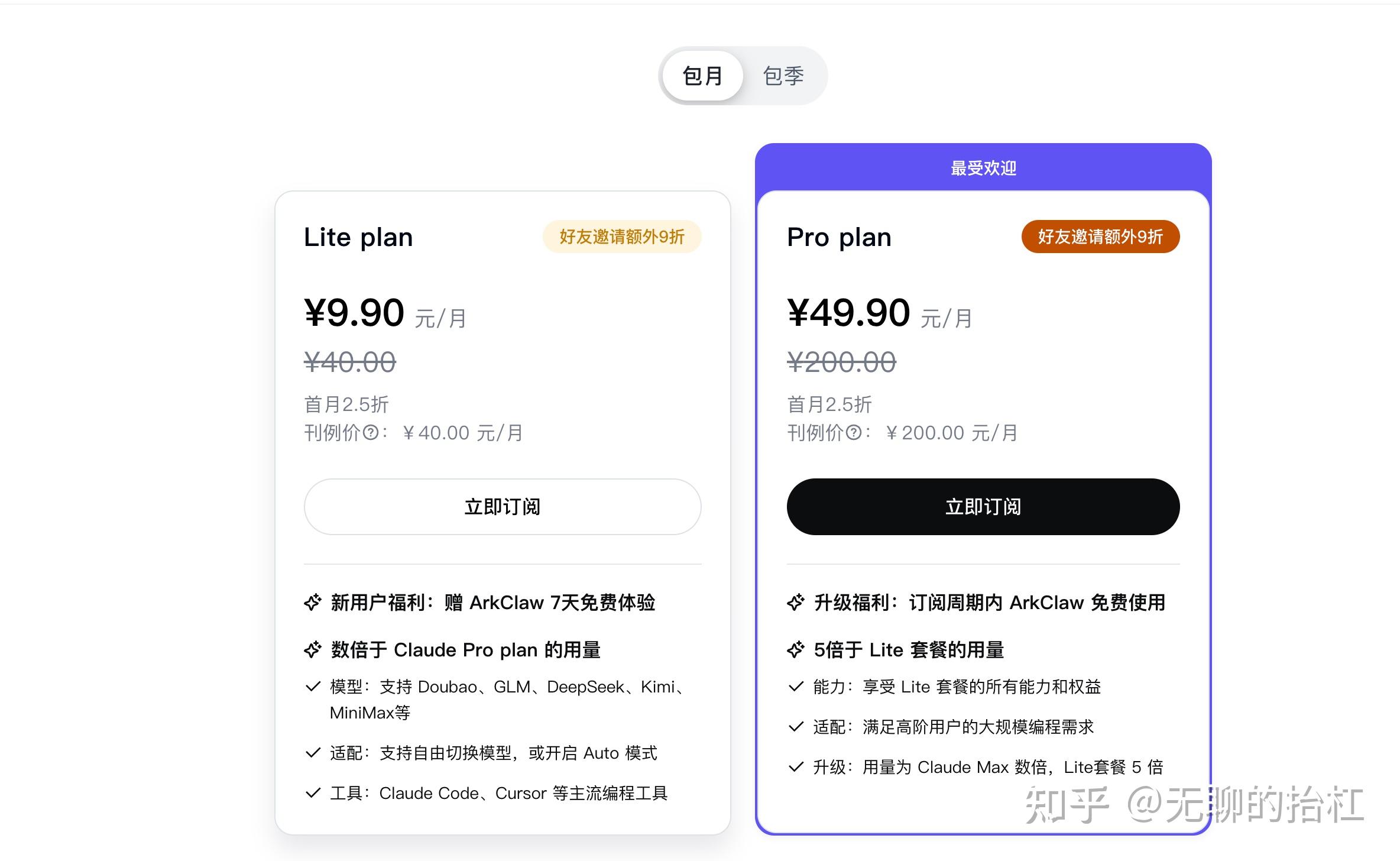Subscribe to Pro plan via 立即订阅
Image resolution: width=1400 pixels, height=861 pixels.
[x=983, y=507]
